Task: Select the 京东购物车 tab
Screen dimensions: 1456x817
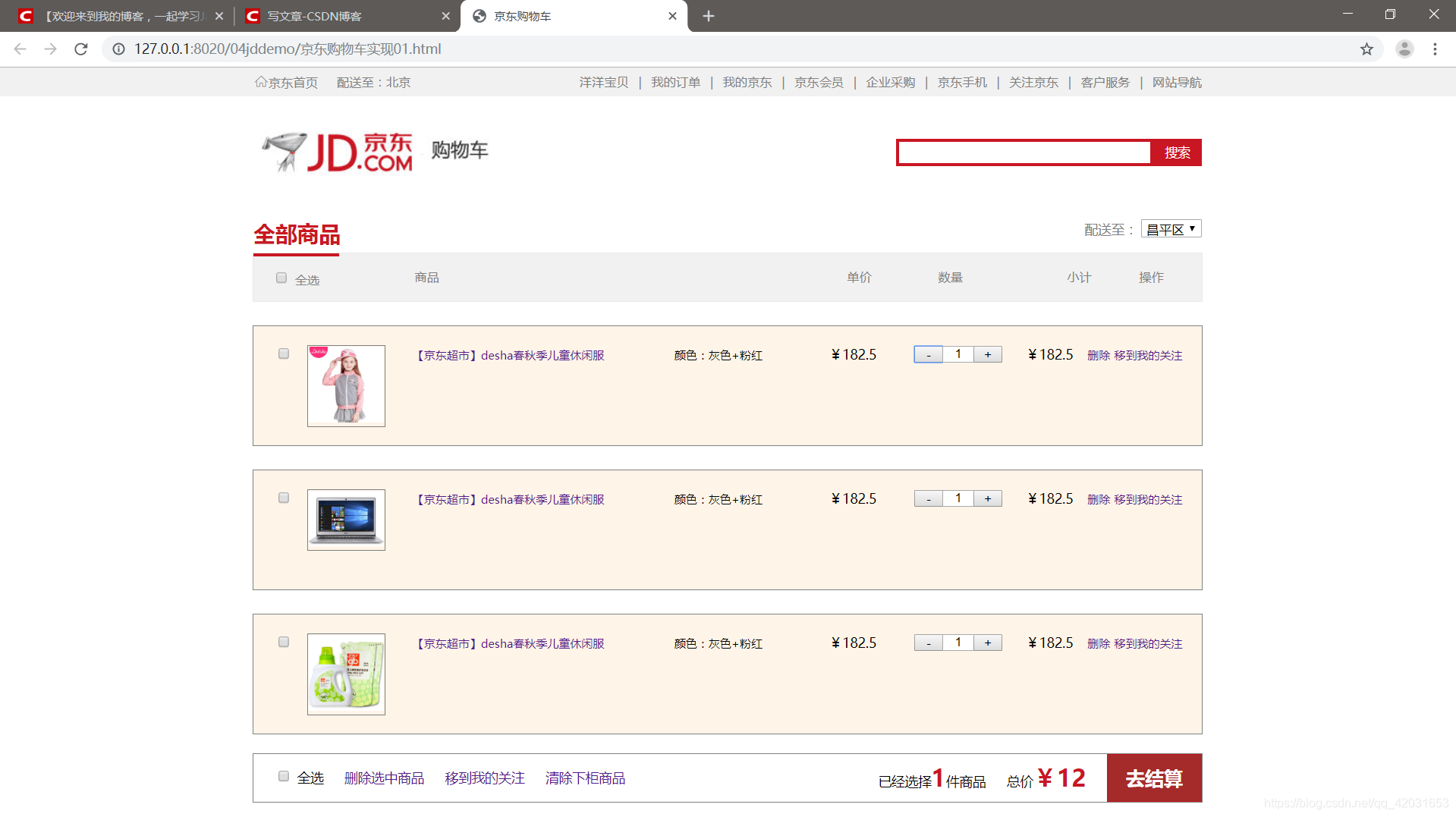Action: pyautogui.click(x=574, y=16)
